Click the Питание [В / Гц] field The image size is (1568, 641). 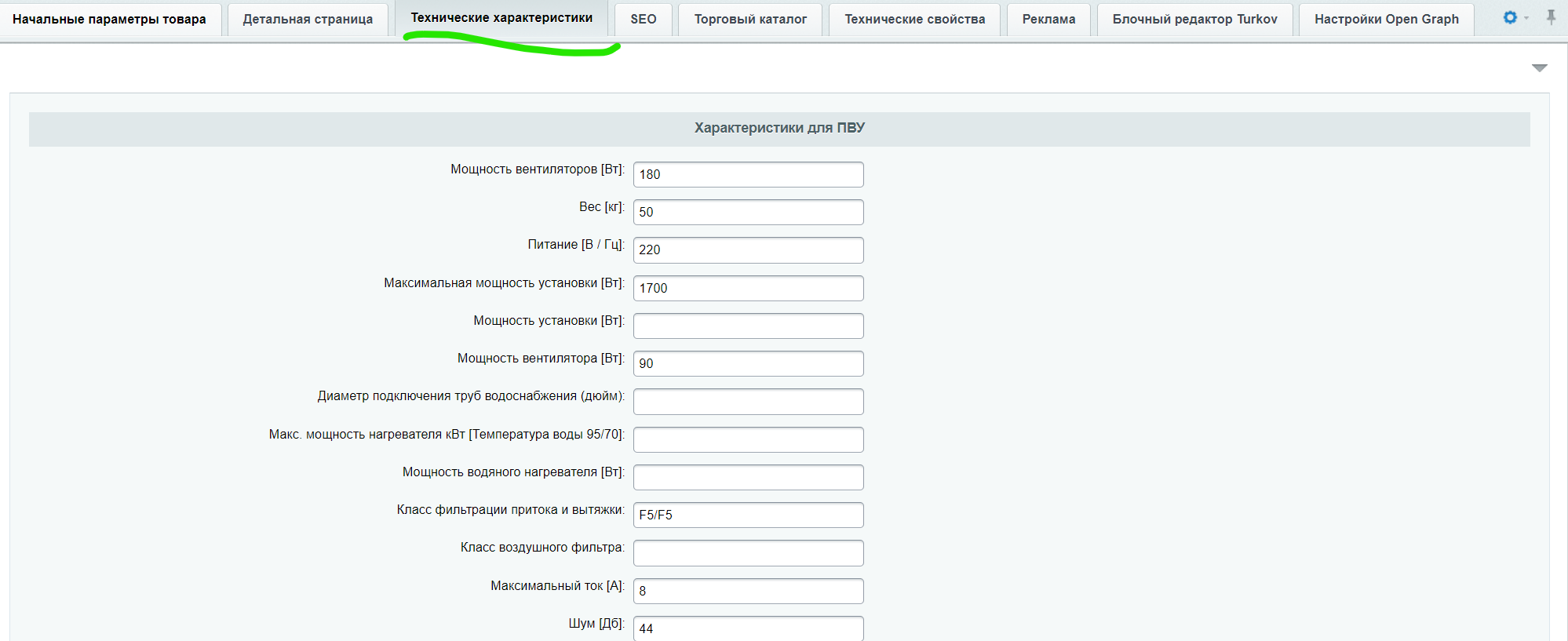pos(748,249)
